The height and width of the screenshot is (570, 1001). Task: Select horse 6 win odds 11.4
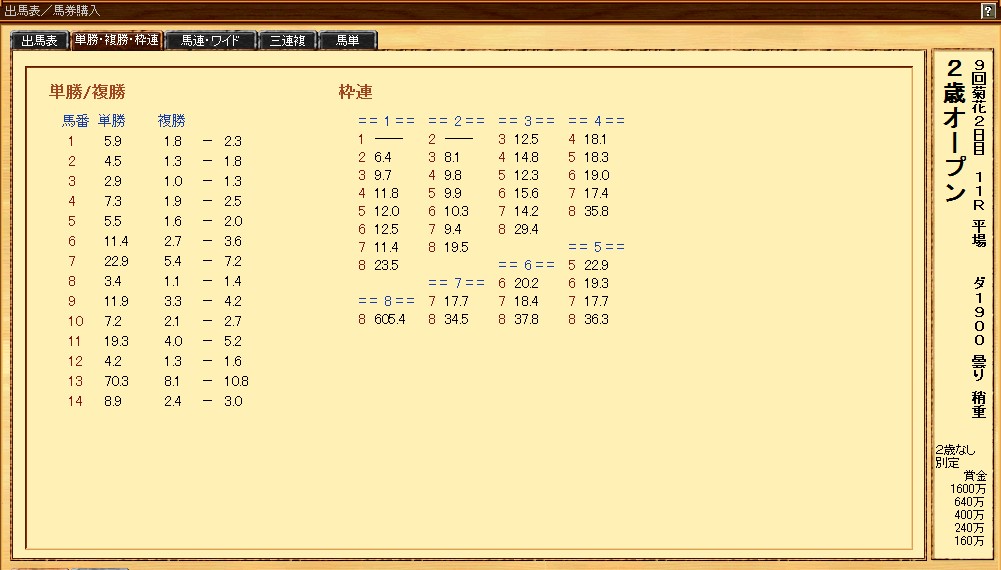click(x=116, y=241)
